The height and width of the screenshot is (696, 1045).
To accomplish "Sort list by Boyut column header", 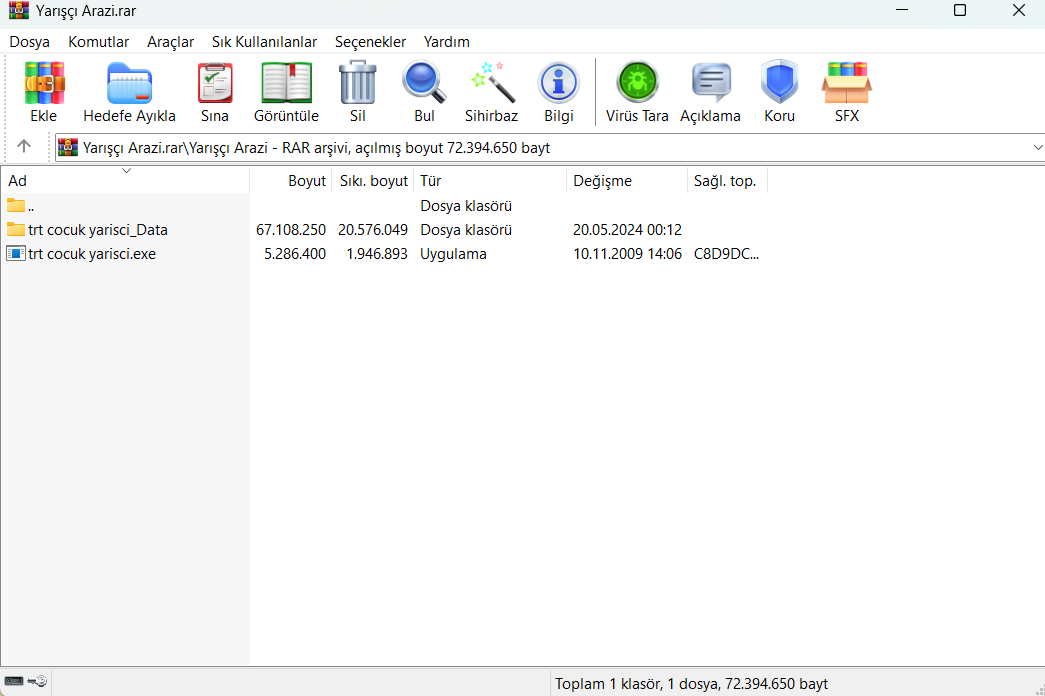I will tap(289, 181).
